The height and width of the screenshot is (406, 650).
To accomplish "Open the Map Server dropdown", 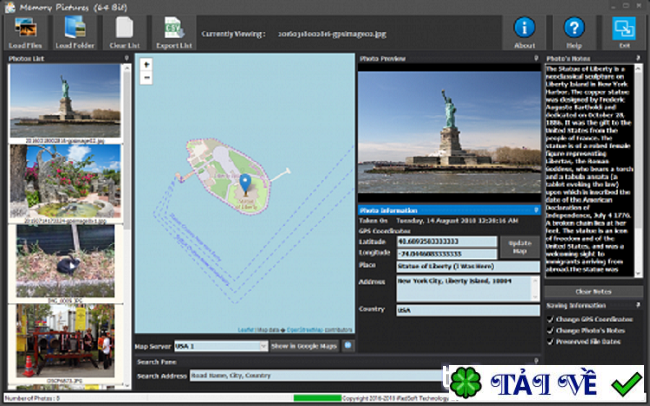I will (220, 346).
